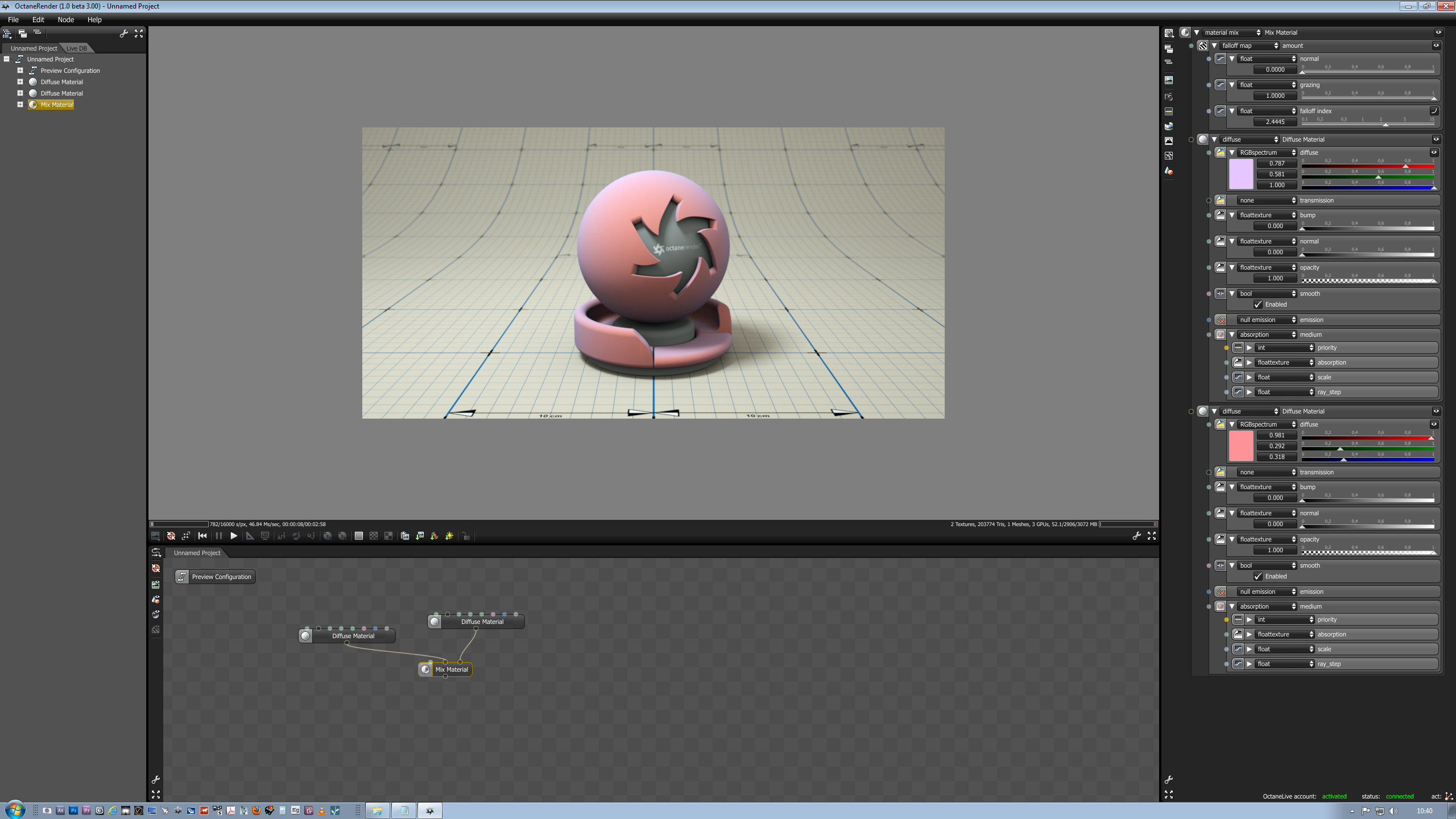Open the null emission dropdown of first diffuse

[x=1267, y=320]
